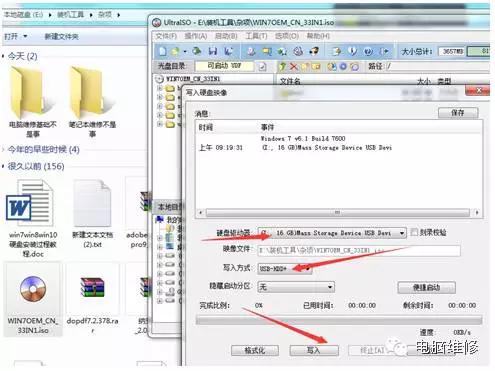Click the 时间 column header
Screen dimensions: 495x371
point(206,127)
